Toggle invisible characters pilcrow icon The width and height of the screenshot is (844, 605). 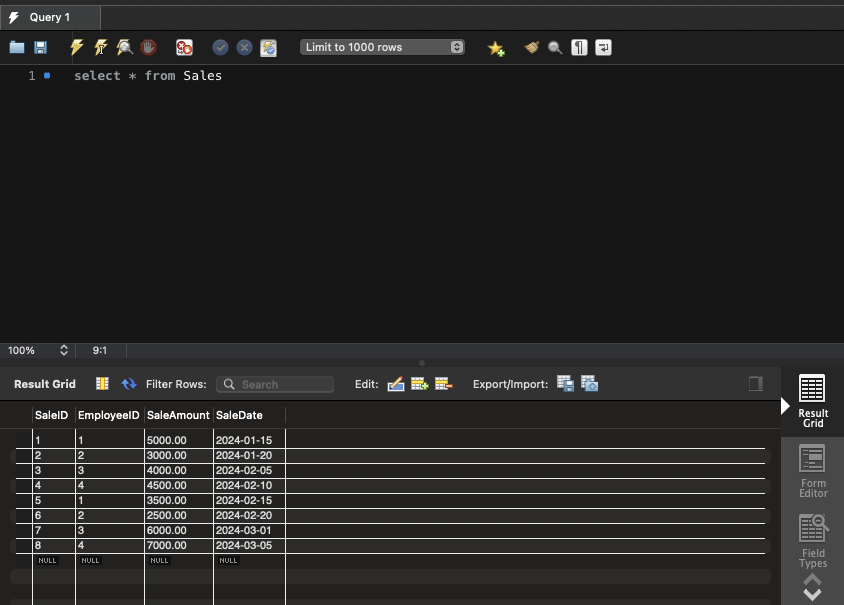tap(579, 47)
